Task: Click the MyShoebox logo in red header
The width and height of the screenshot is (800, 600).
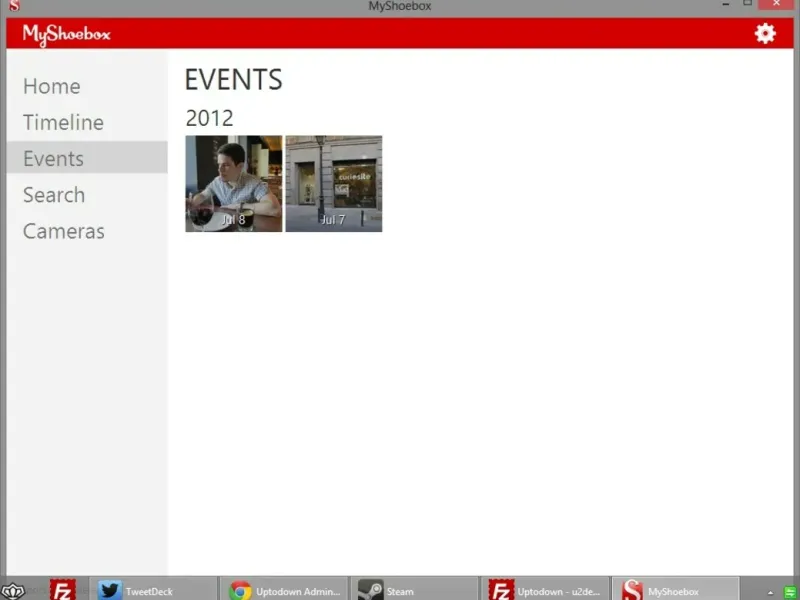Action: click(x=66, y=35)
